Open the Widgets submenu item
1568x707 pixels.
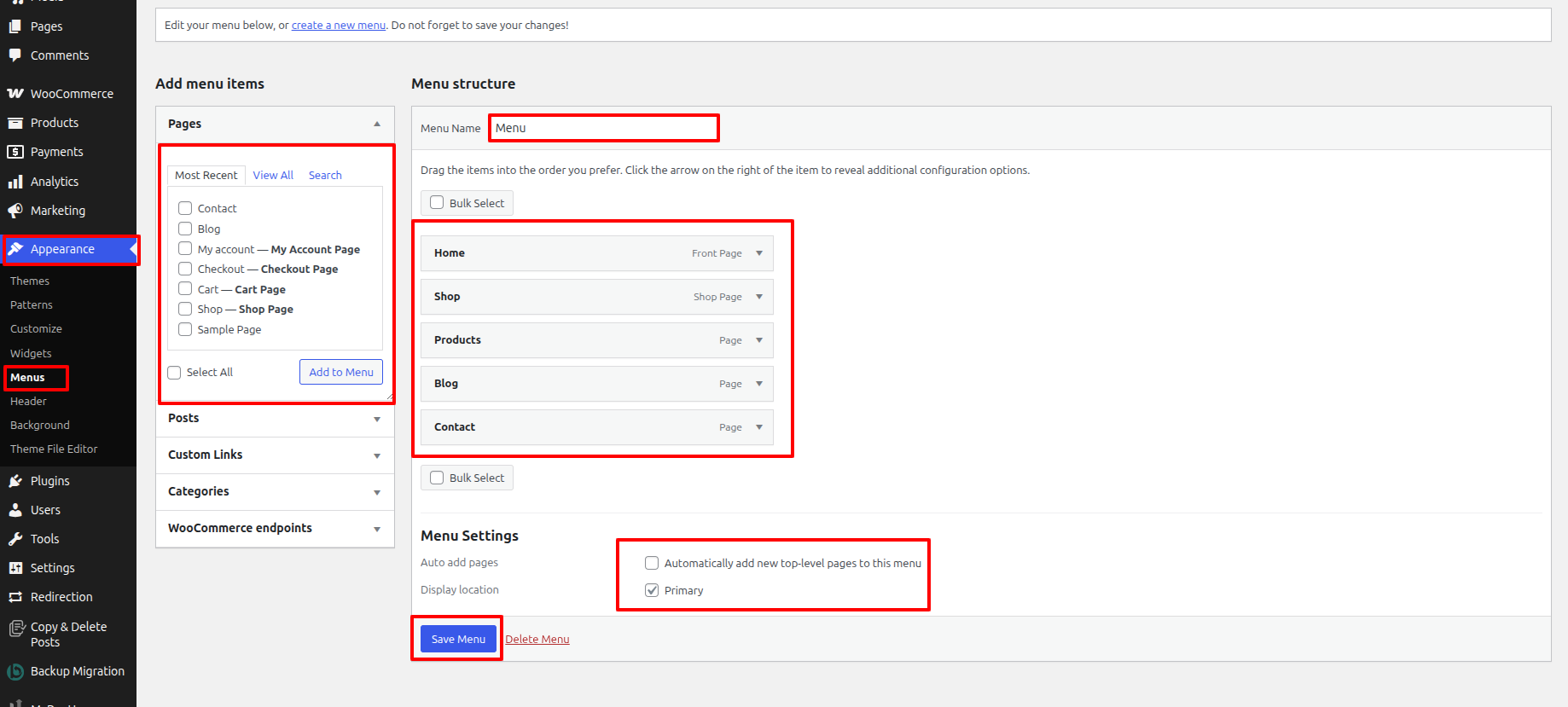tap(31, 353)
